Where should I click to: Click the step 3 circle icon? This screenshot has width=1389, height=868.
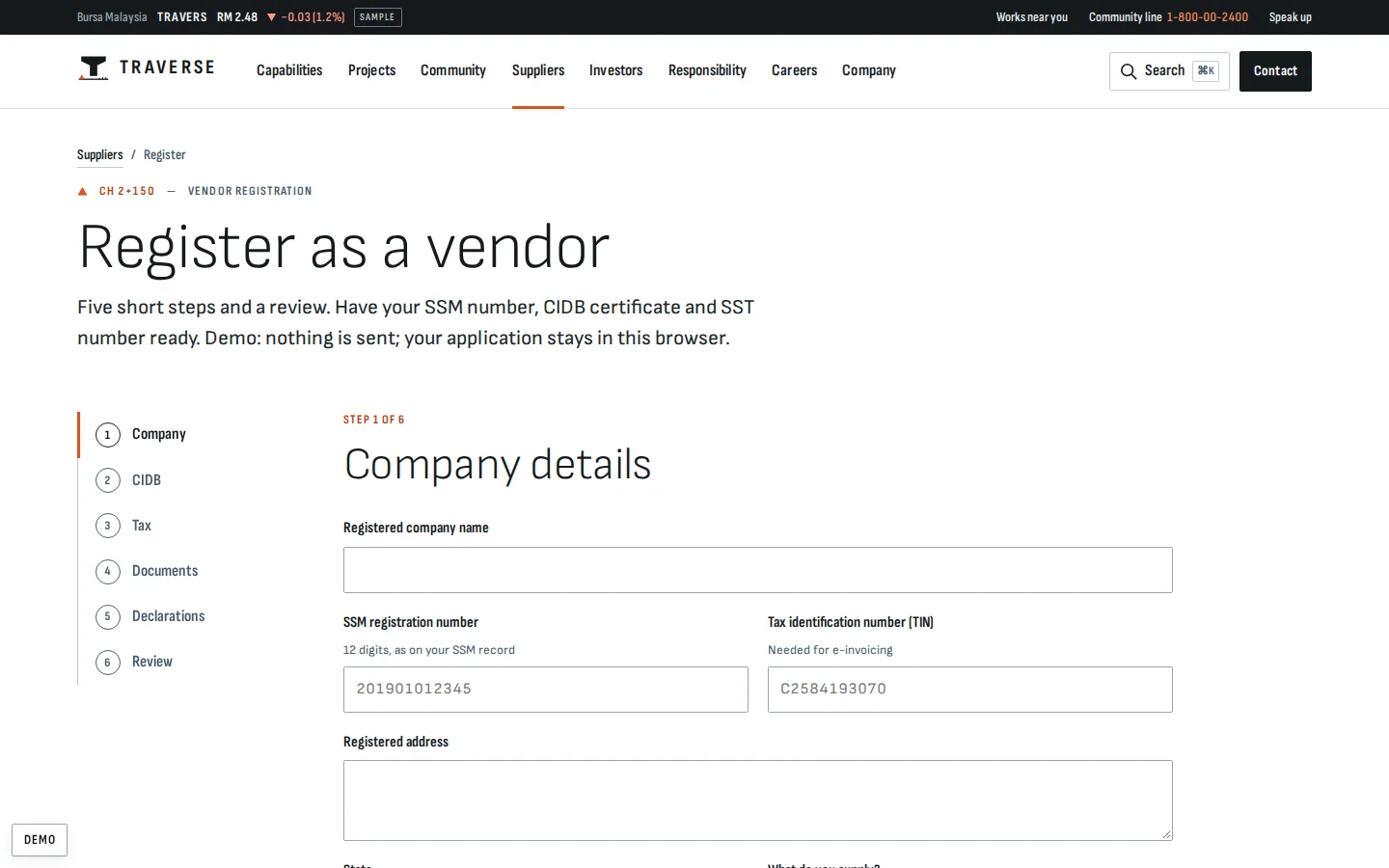coord(107,526)
